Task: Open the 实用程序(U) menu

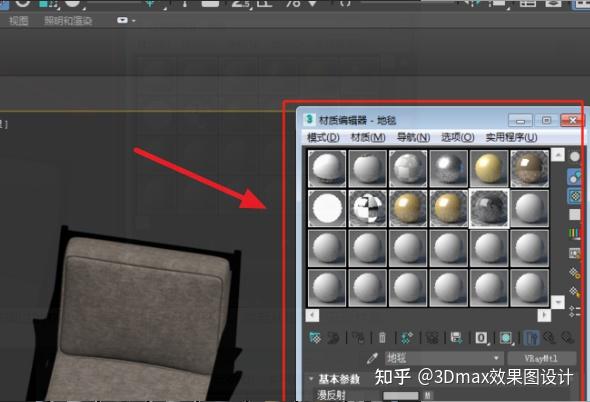Action: tap(511, 137)
